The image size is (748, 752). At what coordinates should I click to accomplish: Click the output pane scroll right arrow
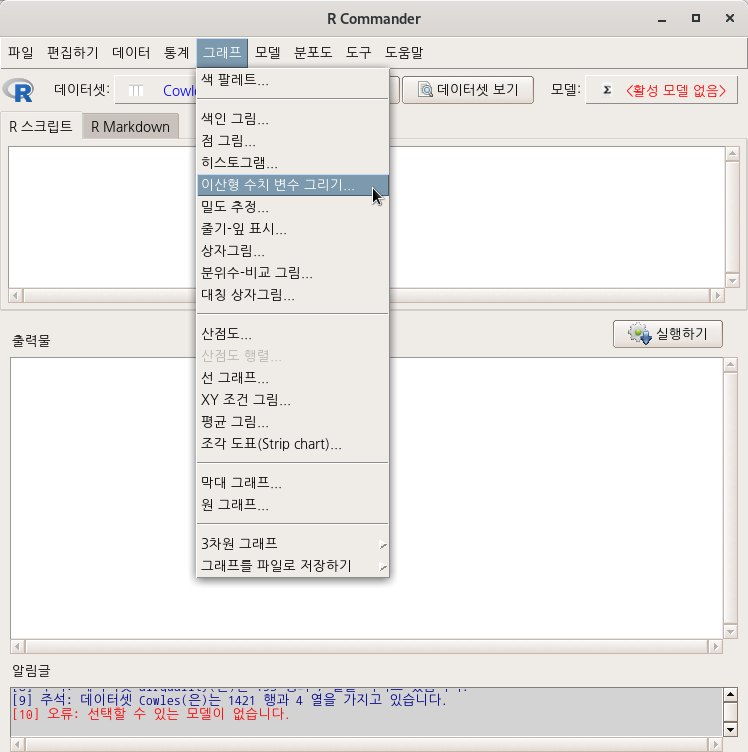click(x=715, y=646)
